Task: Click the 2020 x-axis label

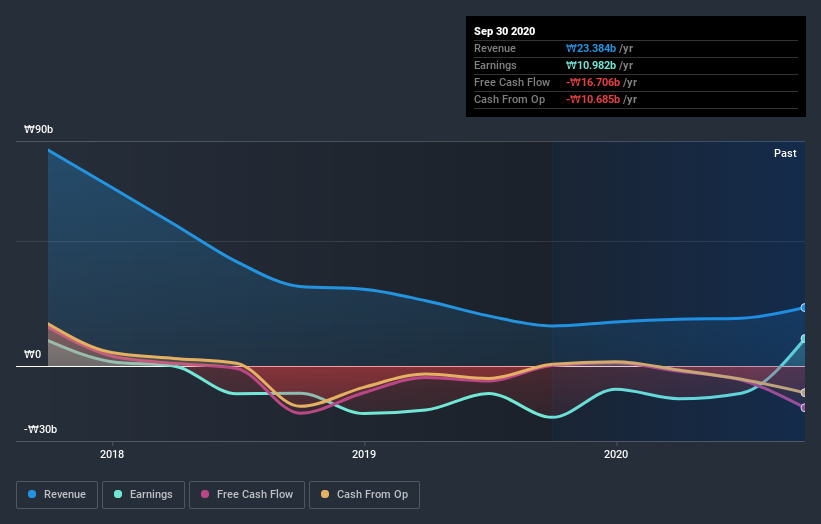Action: (x=616, y=454)
